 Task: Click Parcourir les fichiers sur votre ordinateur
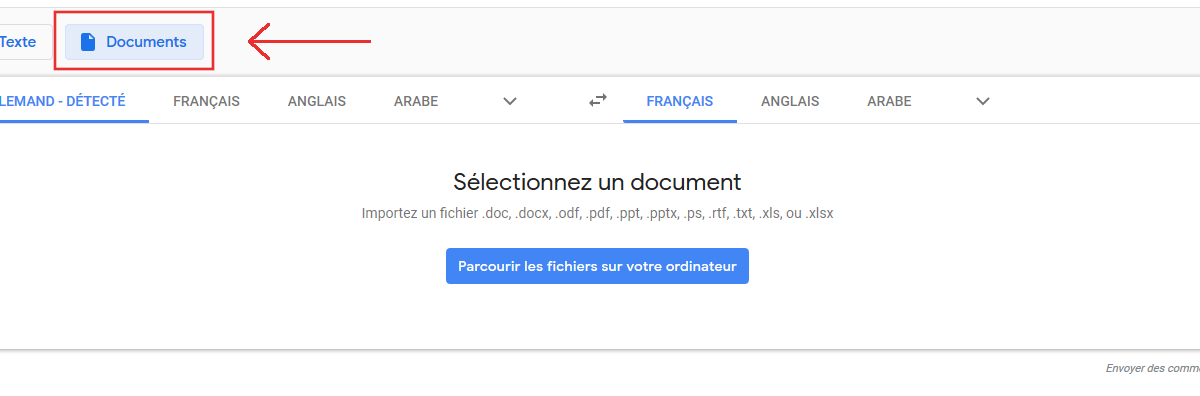click(597, 267)
